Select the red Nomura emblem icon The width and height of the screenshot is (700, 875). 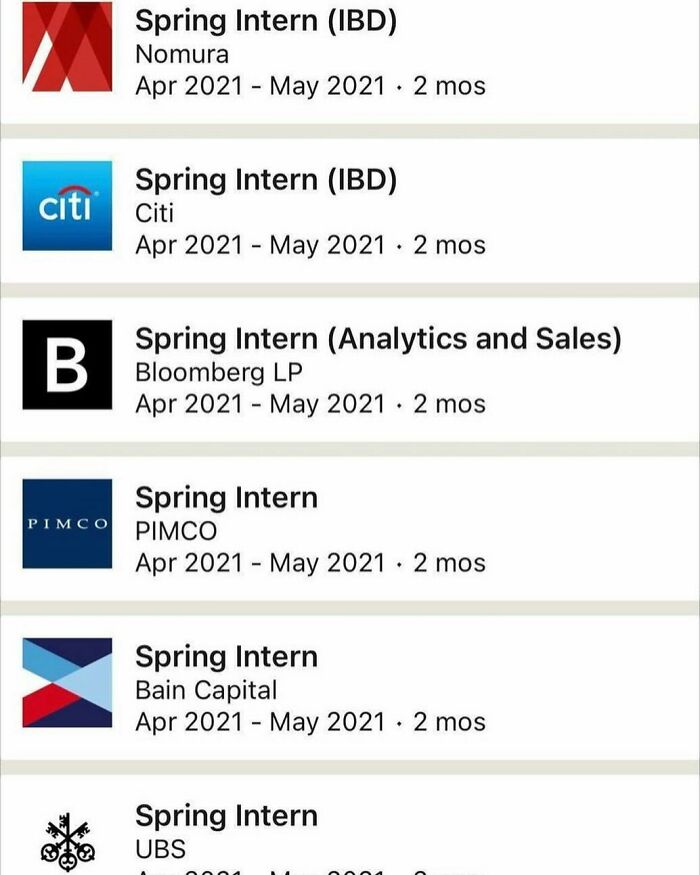pos(66,44)
